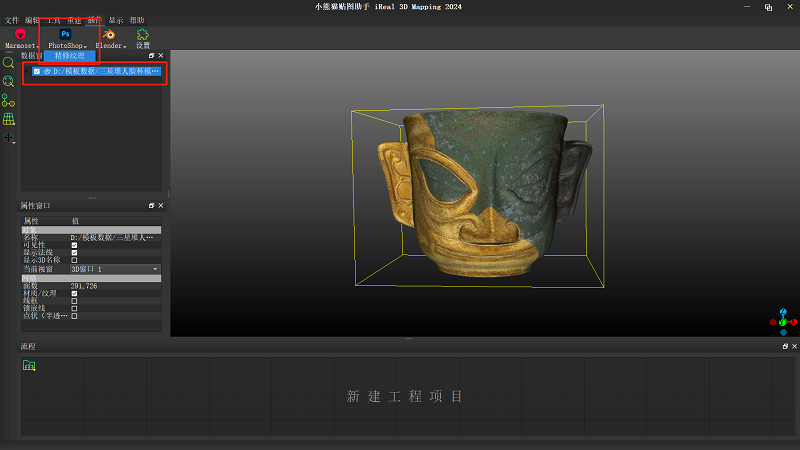
Task: Close the 属性窗口 panel
Action: pyautogui.click(x=161, y=206)
